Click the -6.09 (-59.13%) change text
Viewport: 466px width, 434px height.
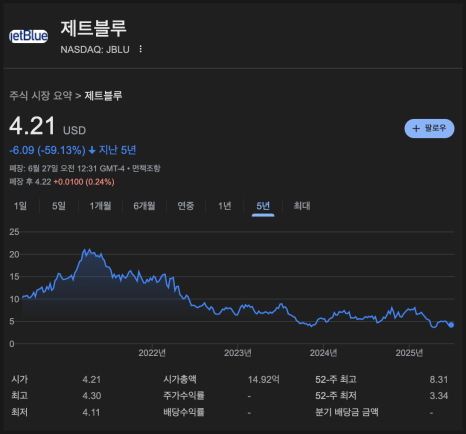(47, 150)
